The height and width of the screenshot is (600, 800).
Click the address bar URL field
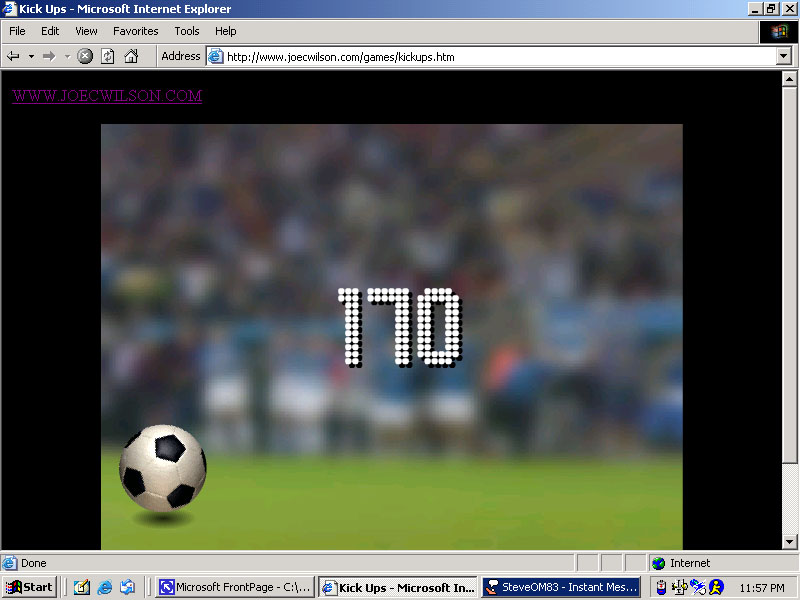(x=495, y=57)
